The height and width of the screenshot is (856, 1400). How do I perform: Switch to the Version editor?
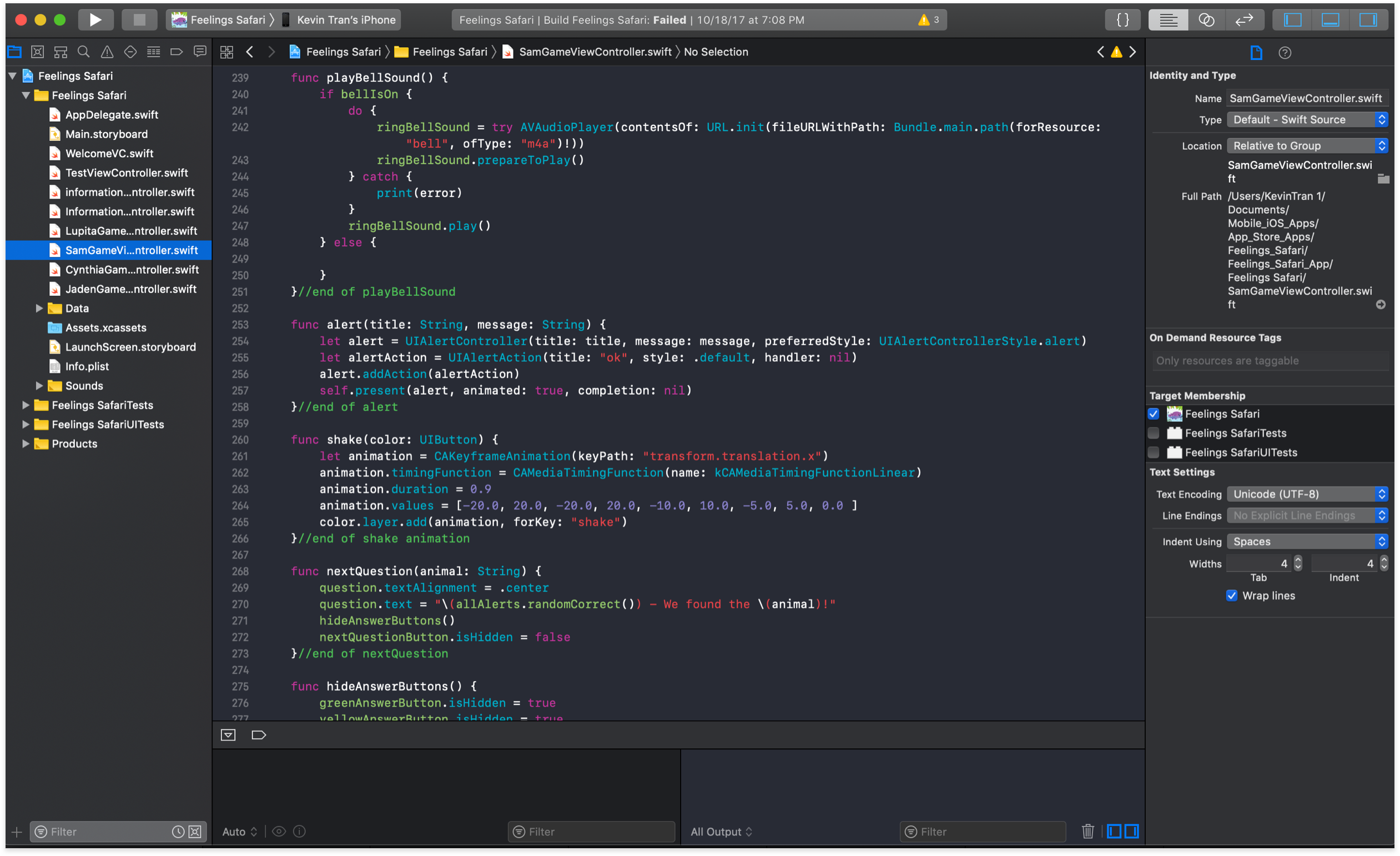pos(1245,20)
